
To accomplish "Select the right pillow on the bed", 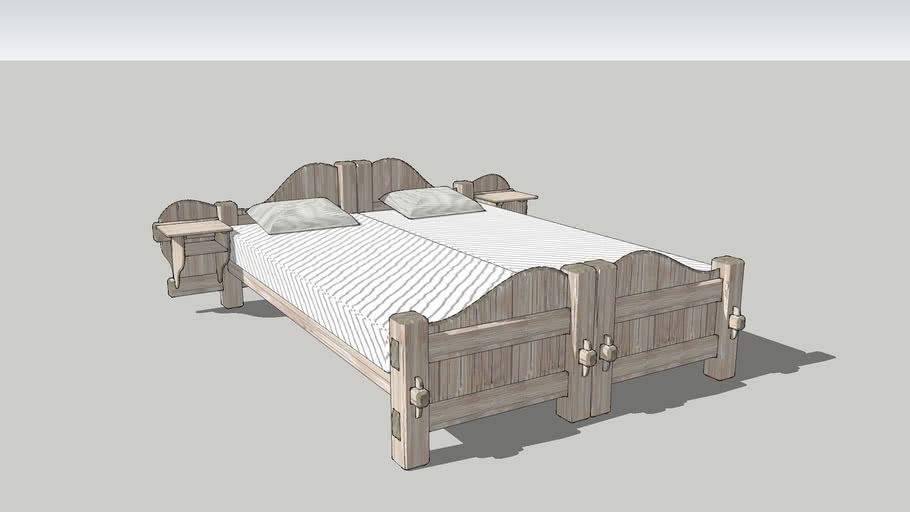I will tap(432, 202).
